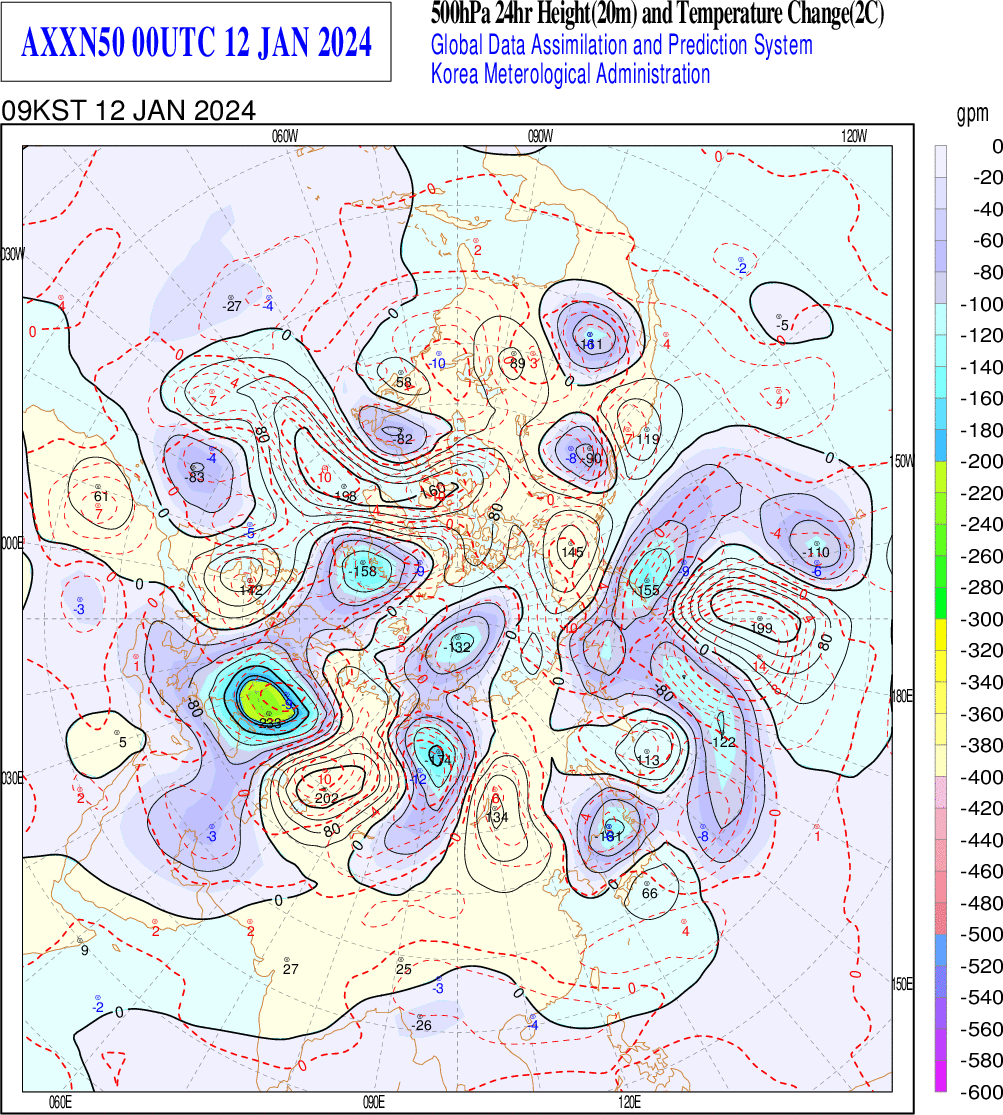The image size is (1003, 1115).
Task: Click the '-20' legend value
Action: tap(987, 178)
